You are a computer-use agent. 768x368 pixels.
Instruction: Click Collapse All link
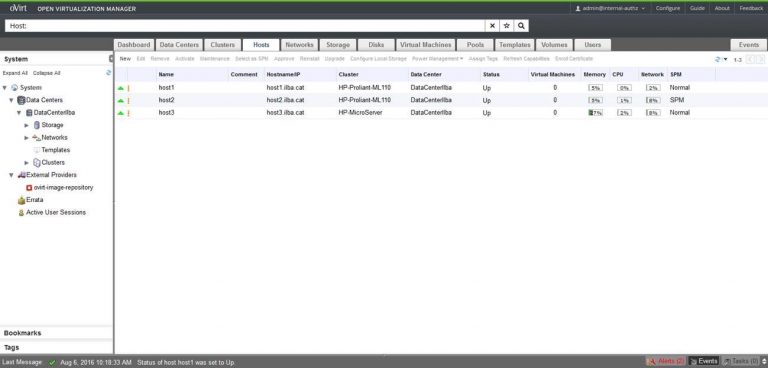(47, 73)
